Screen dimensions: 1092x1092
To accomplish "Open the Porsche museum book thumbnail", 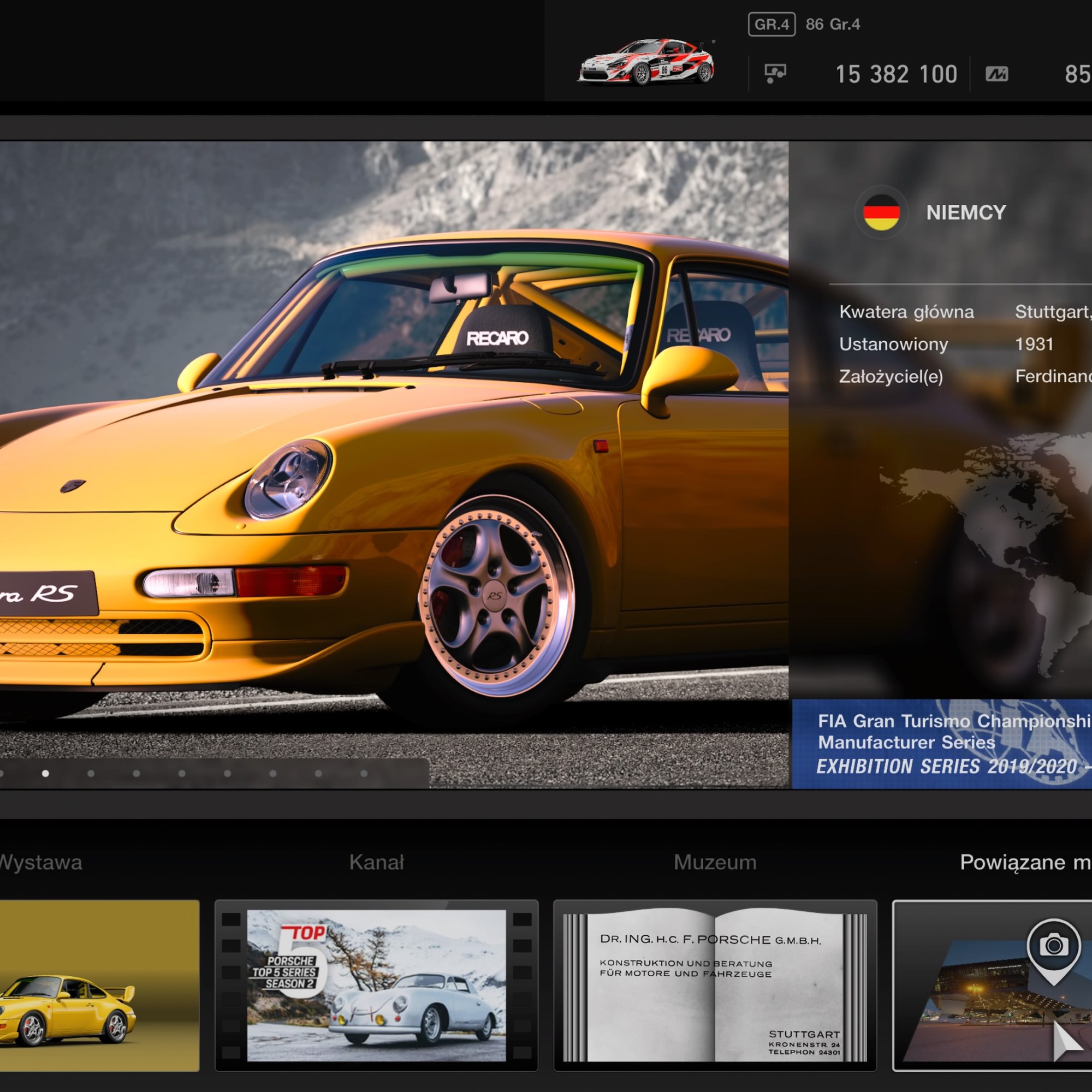I will 715,985.
